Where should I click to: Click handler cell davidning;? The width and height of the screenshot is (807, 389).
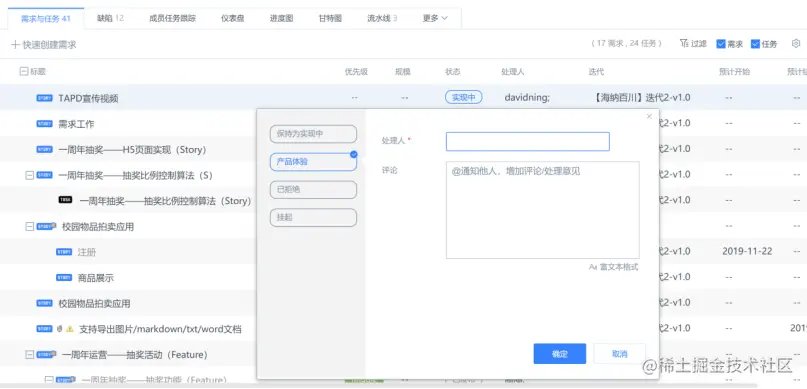(x=527, y=97)
